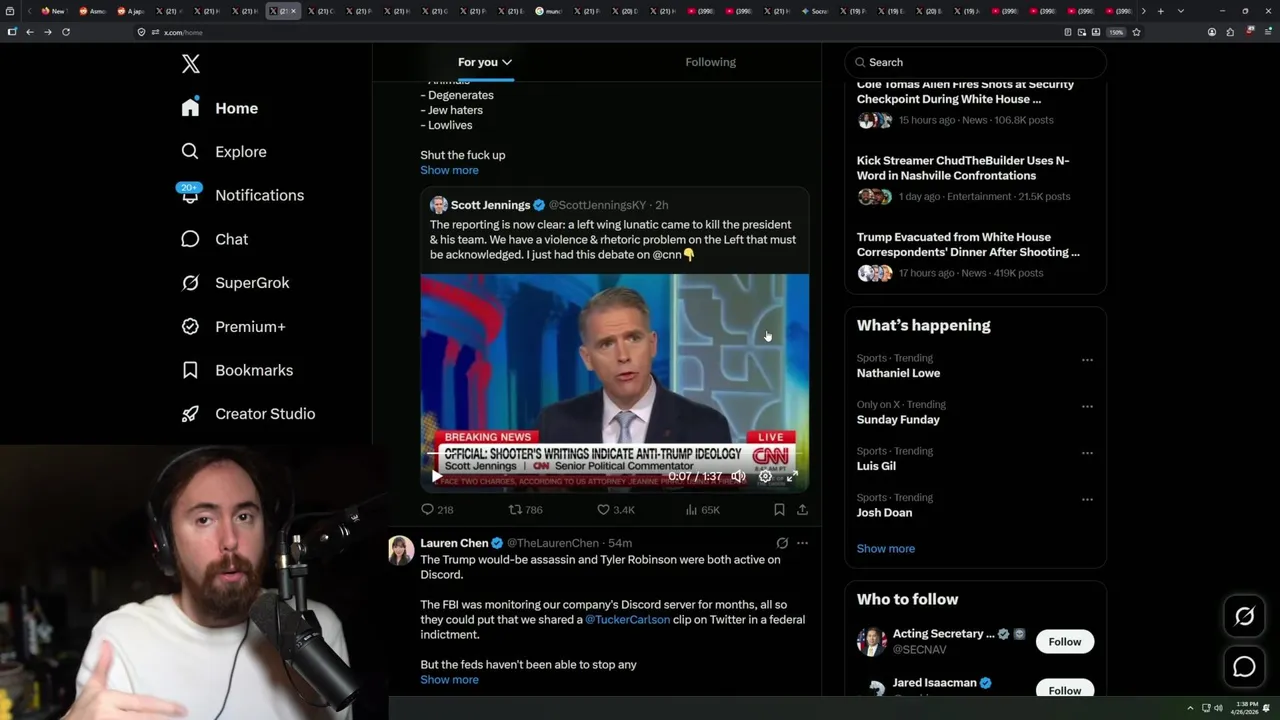Open the For you dropdown chevron
The image size is (1280, 720).
pyautogui.click(x=507, y=62)
